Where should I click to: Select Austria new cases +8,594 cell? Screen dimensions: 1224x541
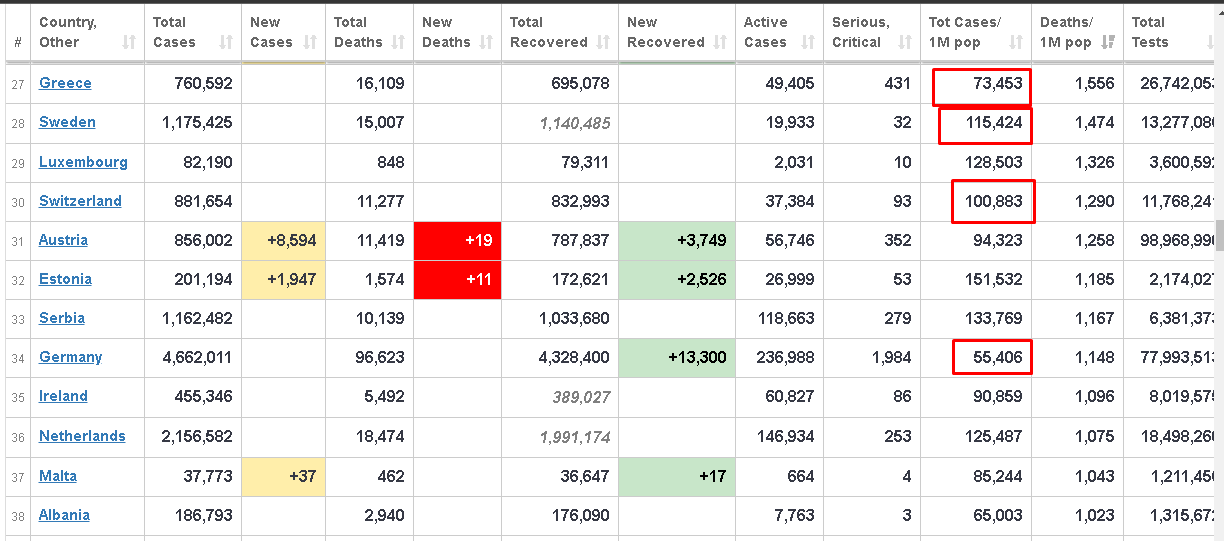pyautogui.click(x=283, y=240)
